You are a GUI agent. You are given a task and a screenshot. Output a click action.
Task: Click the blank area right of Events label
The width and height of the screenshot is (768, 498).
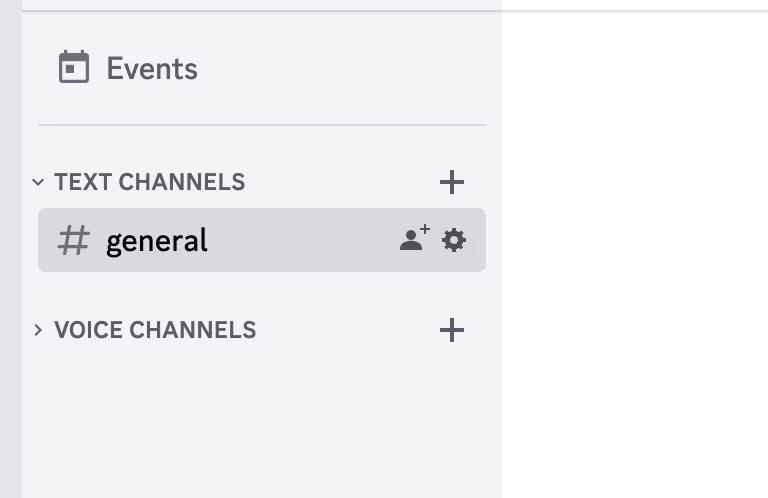(340, 68)
